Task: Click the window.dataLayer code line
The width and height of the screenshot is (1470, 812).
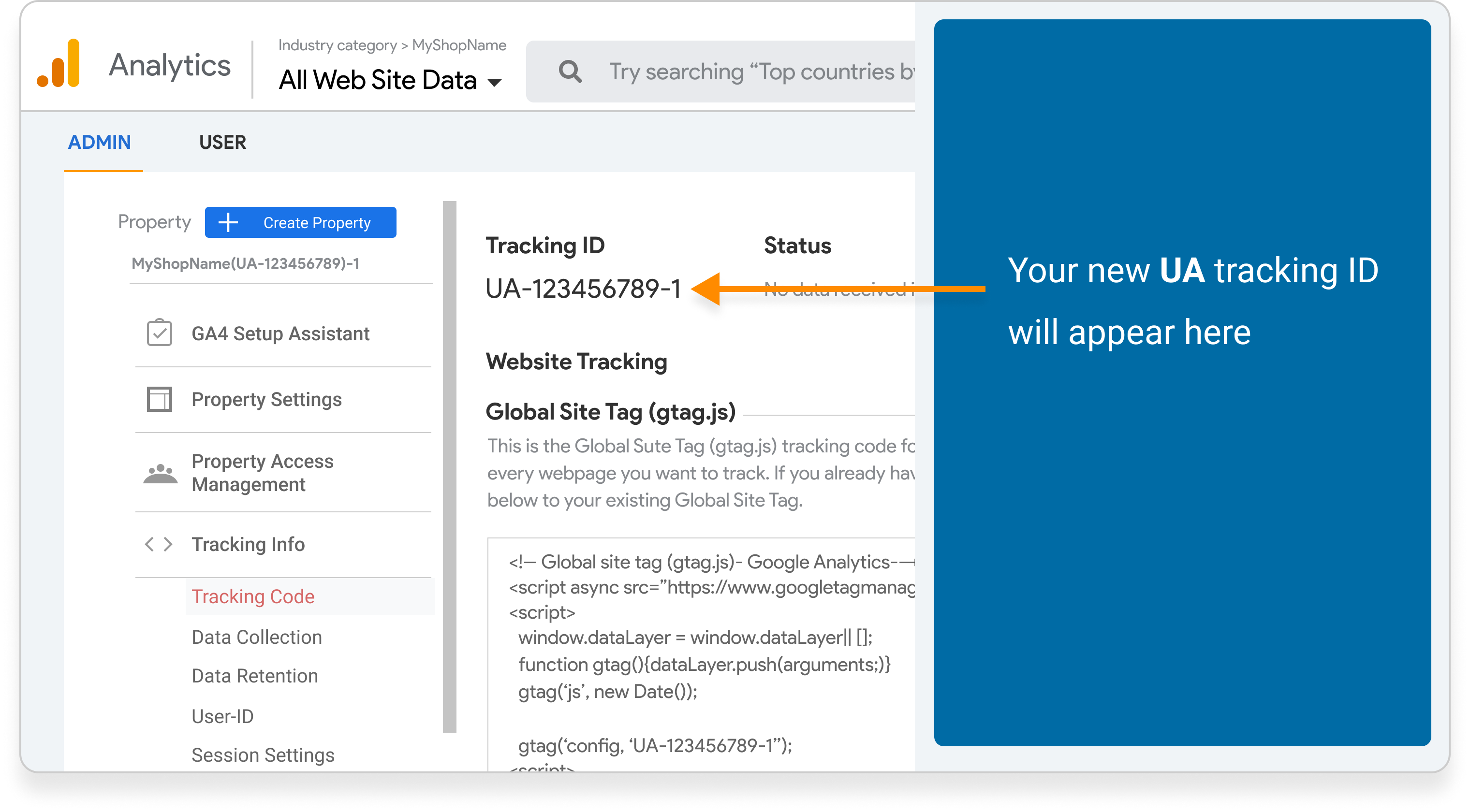Action: pos(695,638)
